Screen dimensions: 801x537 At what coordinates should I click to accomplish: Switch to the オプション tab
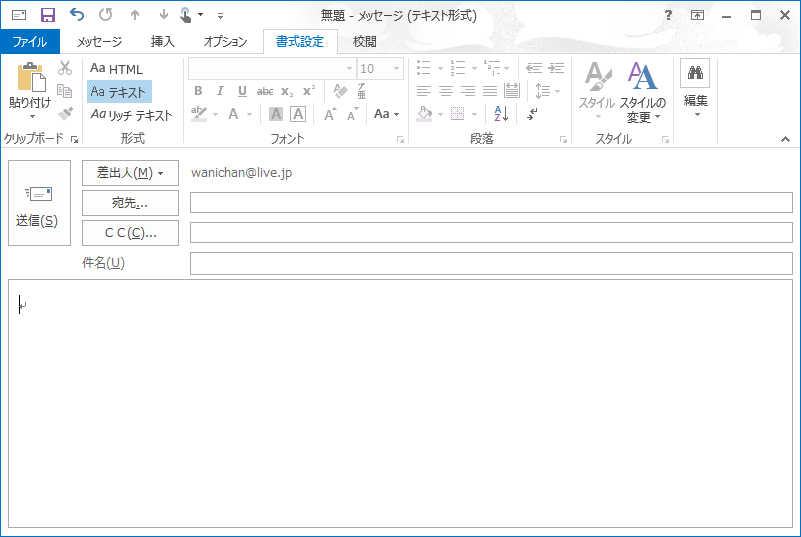pyautogui.click(x=225, y=41)
